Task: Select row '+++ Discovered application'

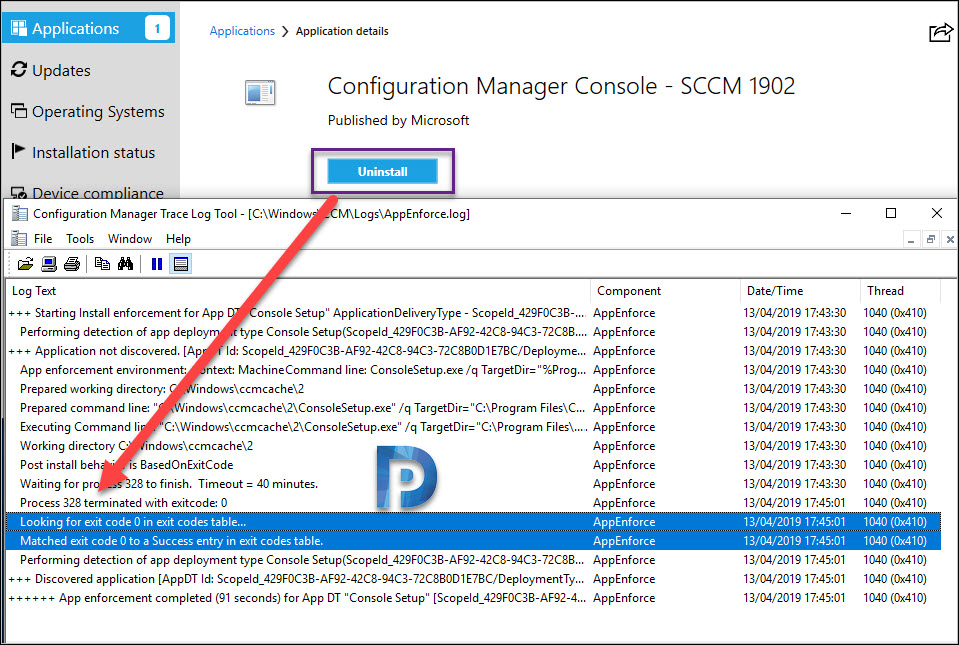Action: pyautogui.click(x=473, y=578)
